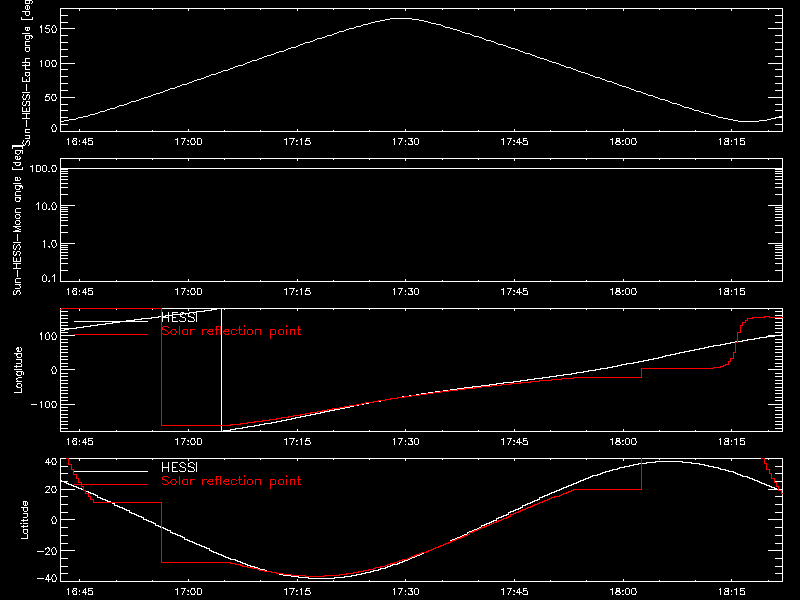Screen dimensions: 800x600
Task: Select 17:30 label under Longitude plot
Action: point(406,442)
